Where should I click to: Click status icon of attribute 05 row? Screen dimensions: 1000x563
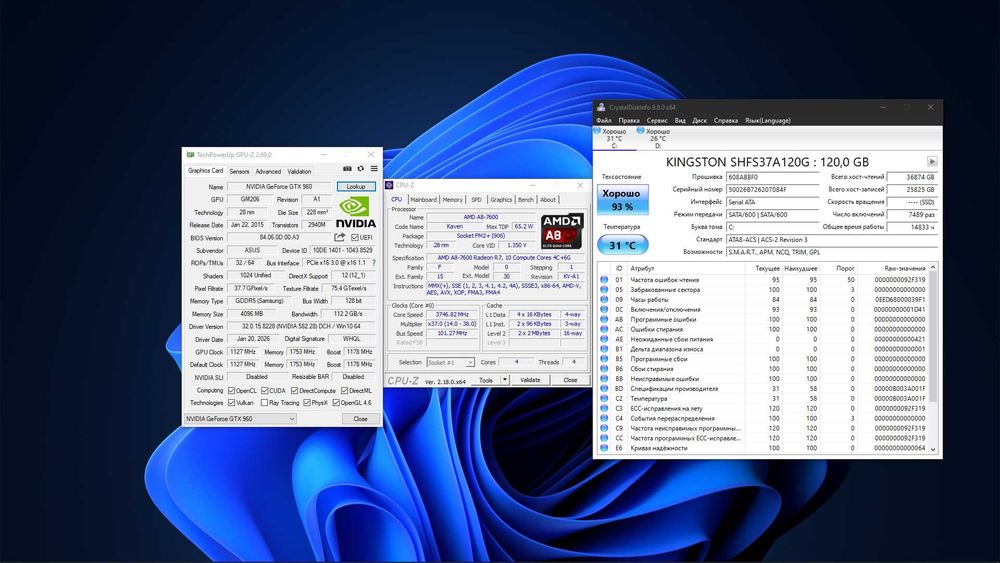pos(604,289)
